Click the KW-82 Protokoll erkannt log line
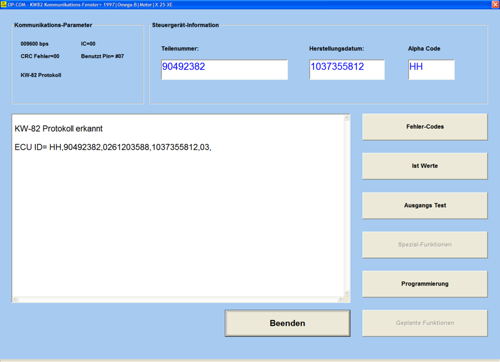Screen dimensions: 500x362 point(58,129)
